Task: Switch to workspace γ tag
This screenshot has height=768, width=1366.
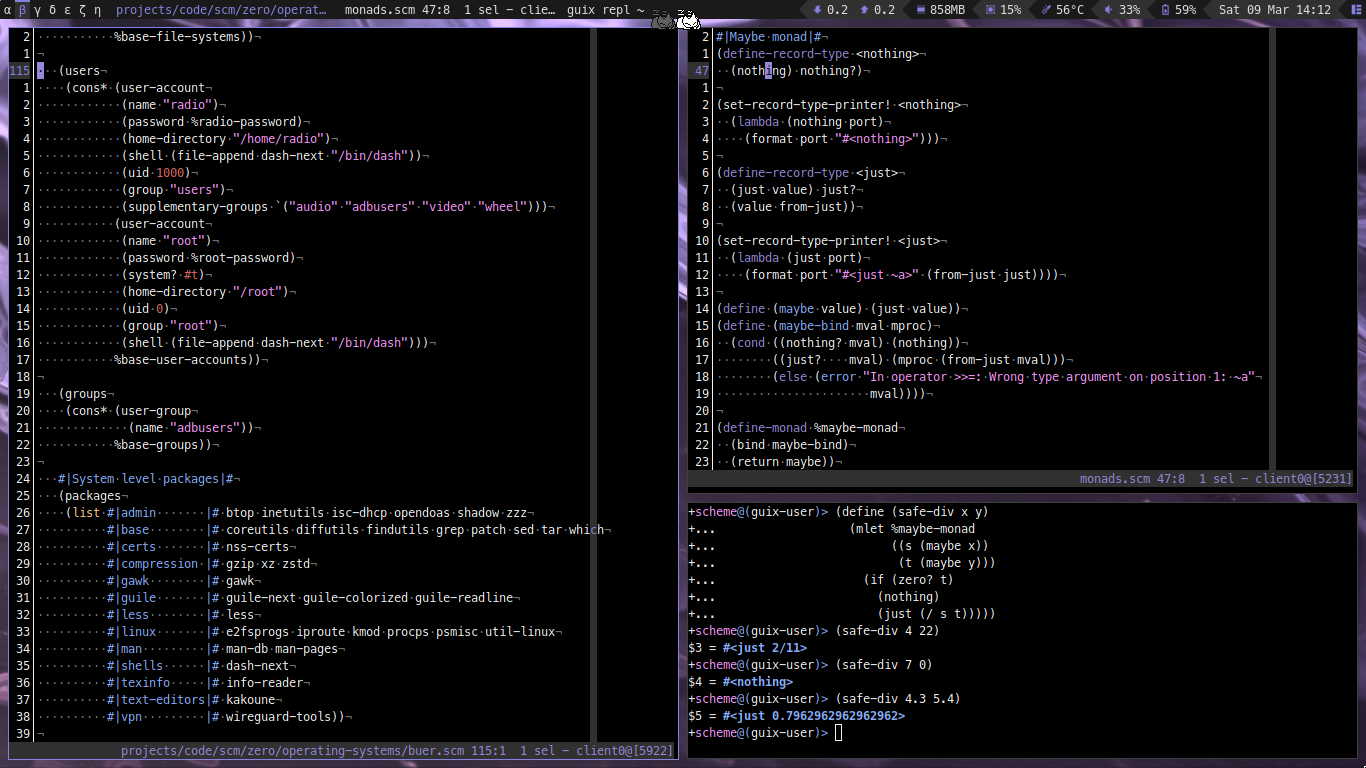Action: [38, 10]
